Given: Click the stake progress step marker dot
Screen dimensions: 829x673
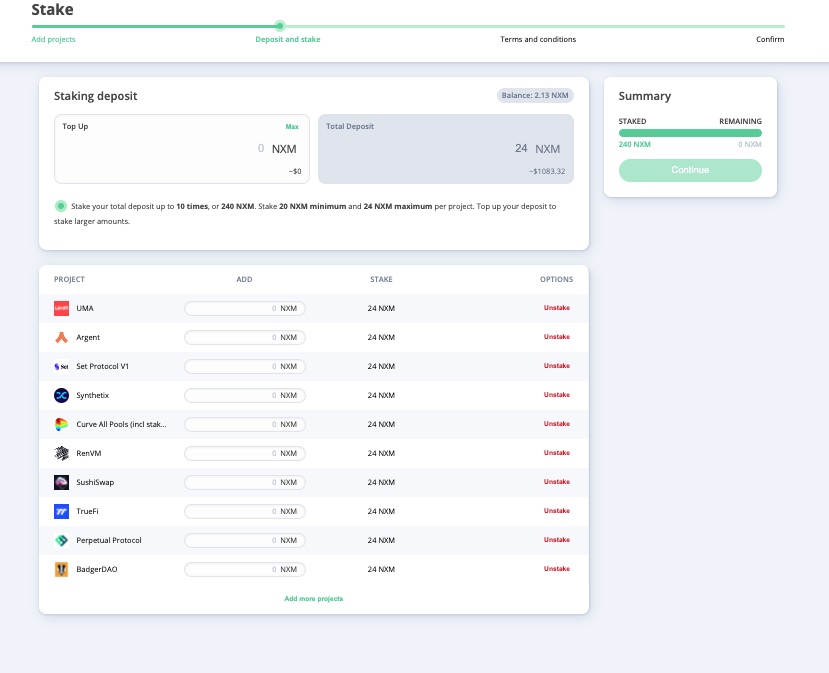Looking at the screenshot, I should coord(280,26).
